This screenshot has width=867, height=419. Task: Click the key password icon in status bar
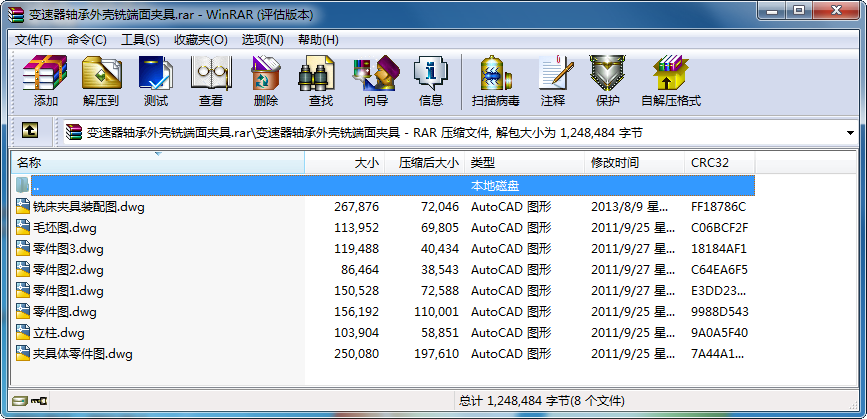coord(39,401)
